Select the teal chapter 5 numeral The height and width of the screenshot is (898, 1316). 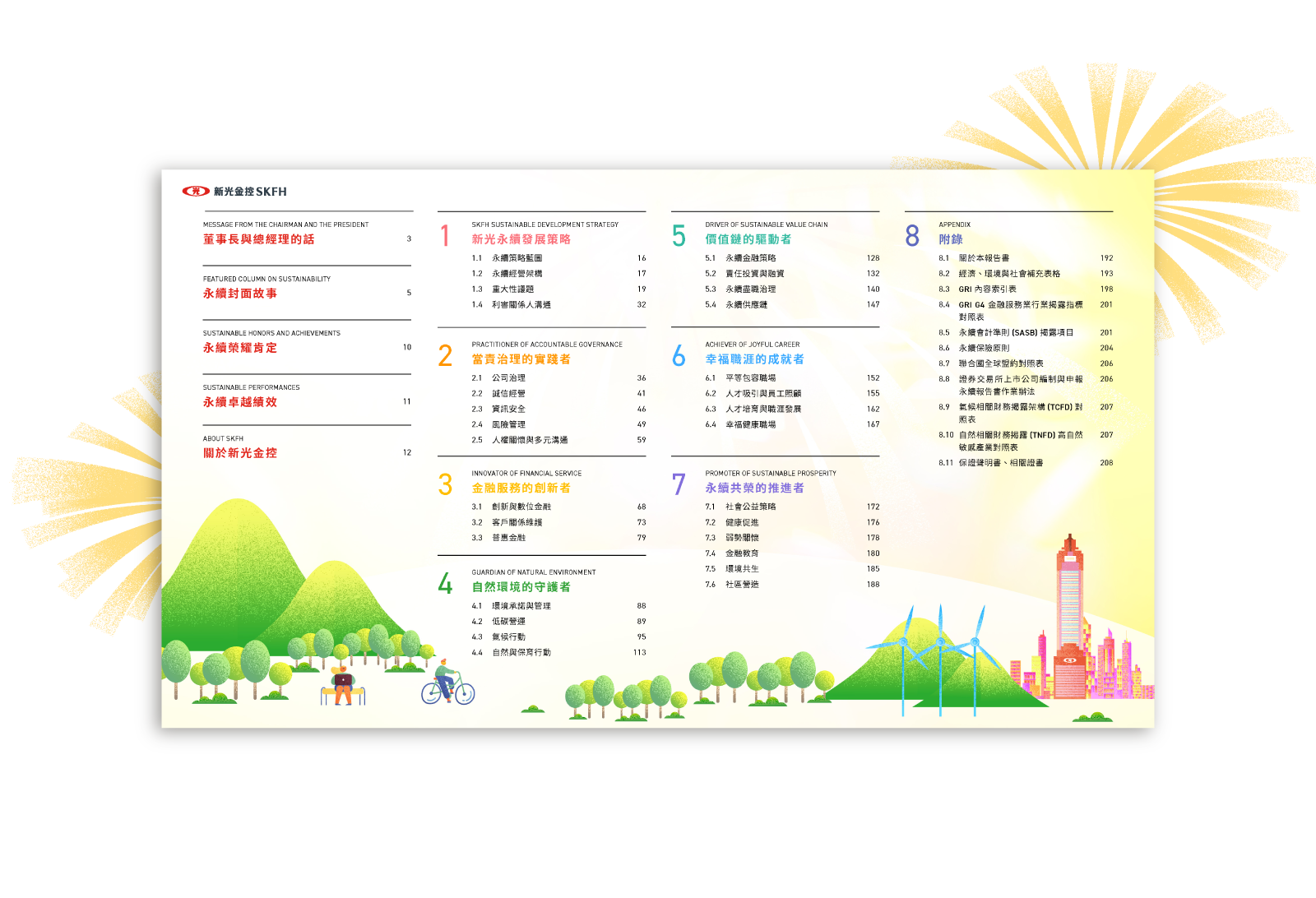679,234
